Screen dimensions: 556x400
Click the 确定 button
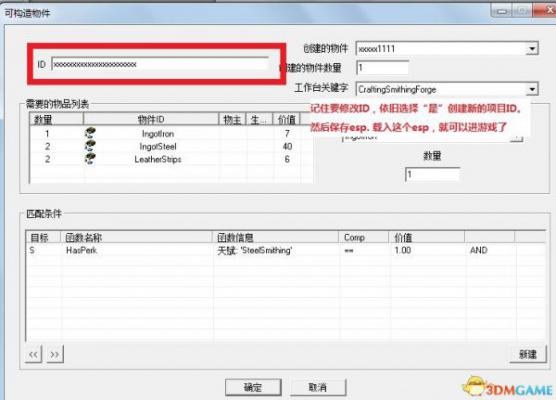pyautogui.click(x=253, y=387)
